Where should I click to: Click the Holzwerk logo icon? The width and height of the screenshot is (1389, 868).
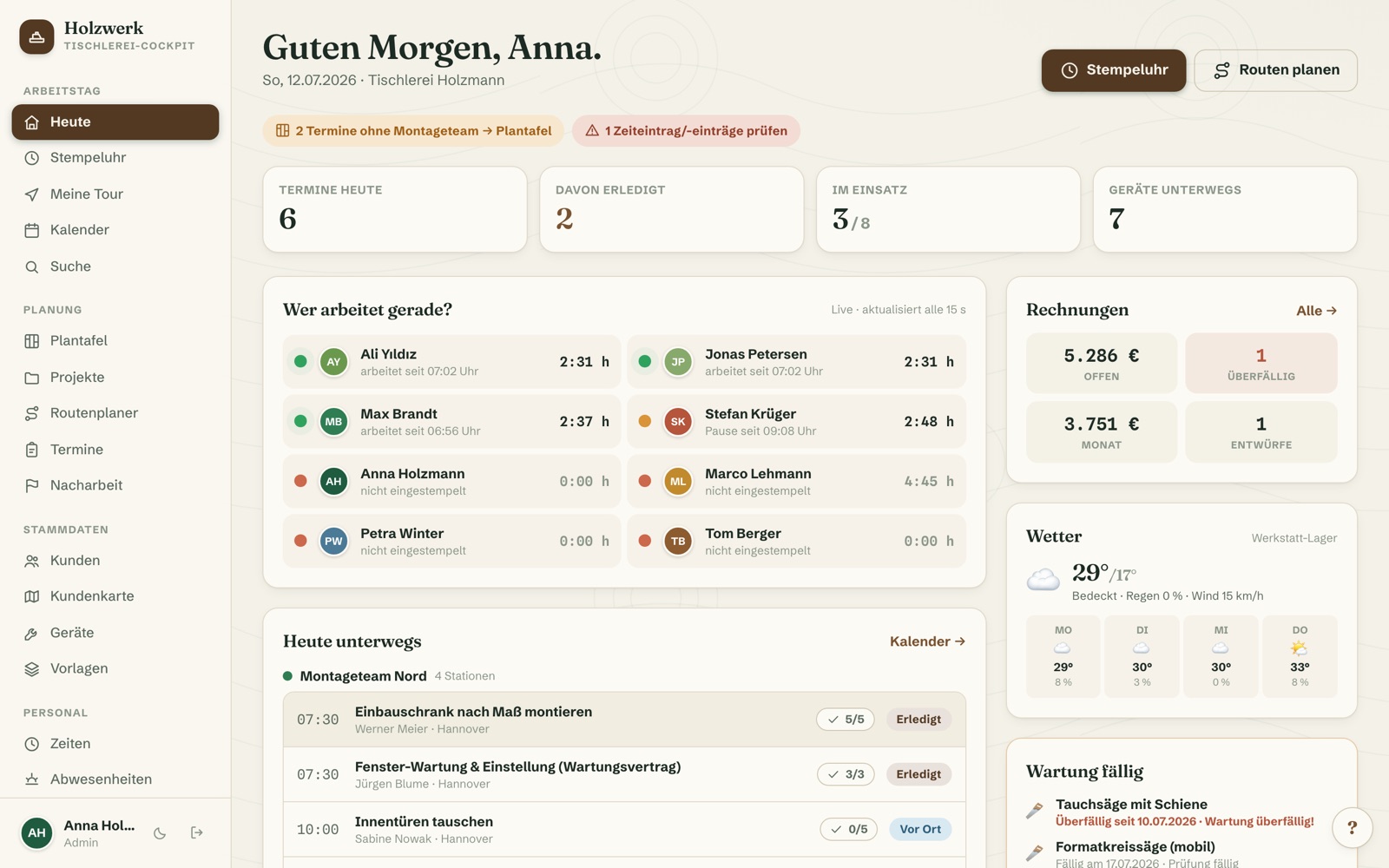coord(36,36)
